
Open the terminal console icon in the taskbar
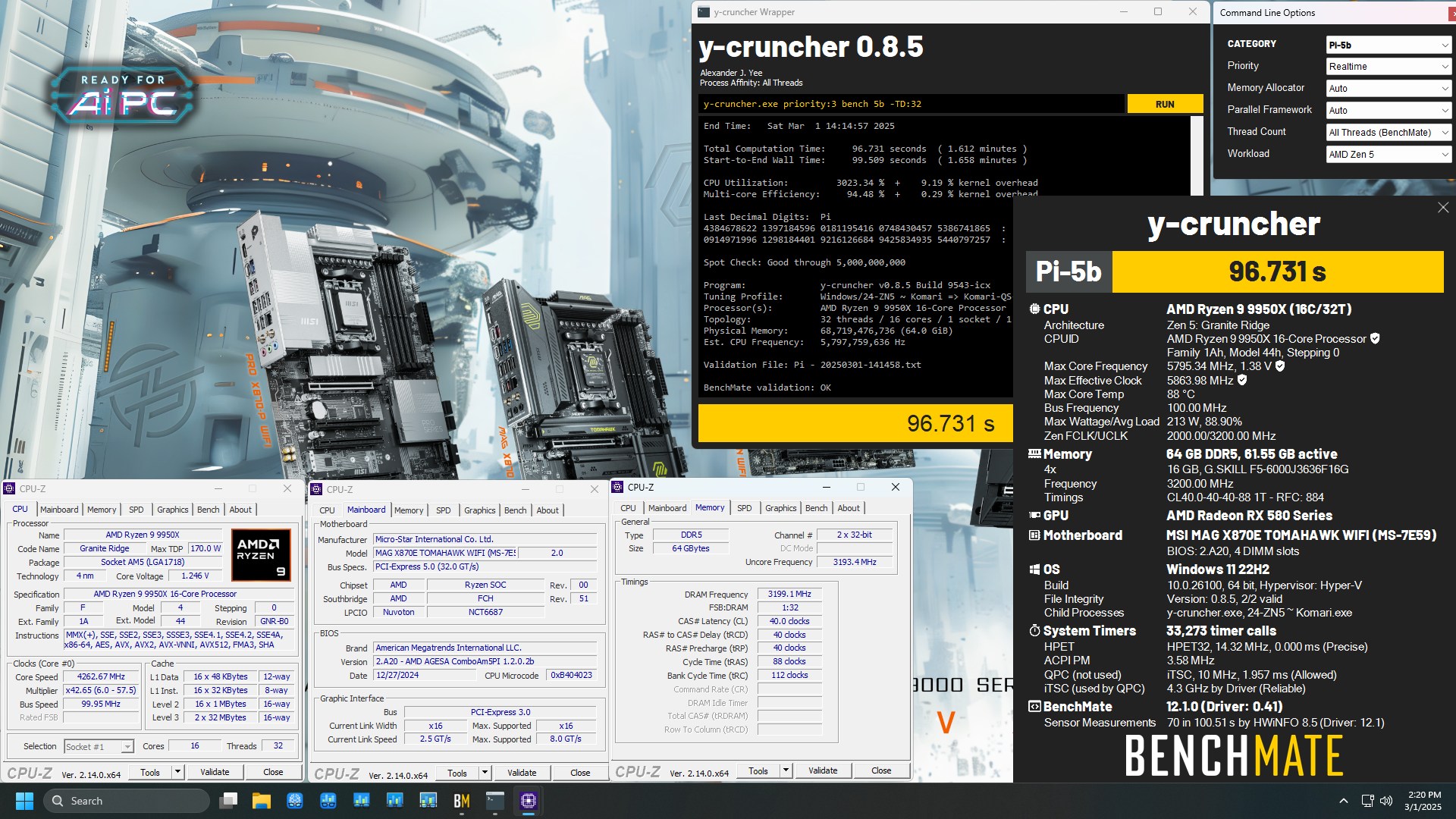point(495,801)
